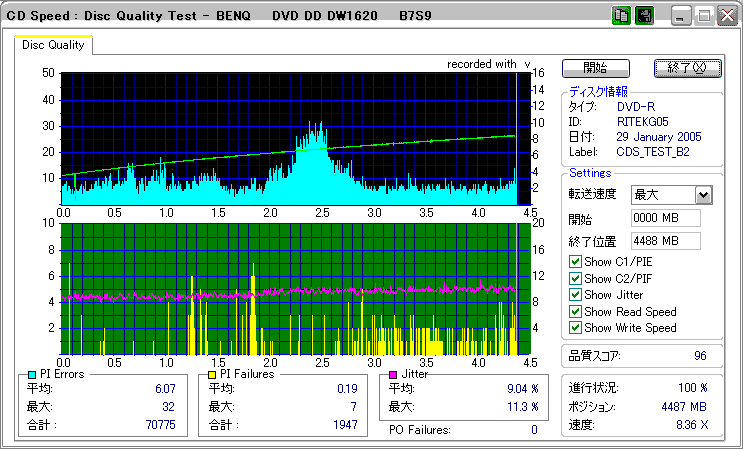The height and width of the screenshot is (449, 743).
Task: Click the 終了 exit button
Action: pyautogui.click(x=686, y=68)
